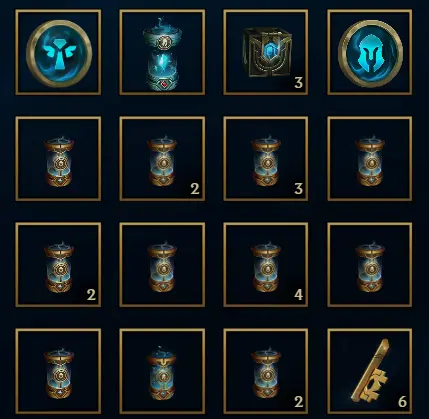429x419 pixels.
Task: Open the tall blue crystal orb capsule
Action: coord(162,52)
